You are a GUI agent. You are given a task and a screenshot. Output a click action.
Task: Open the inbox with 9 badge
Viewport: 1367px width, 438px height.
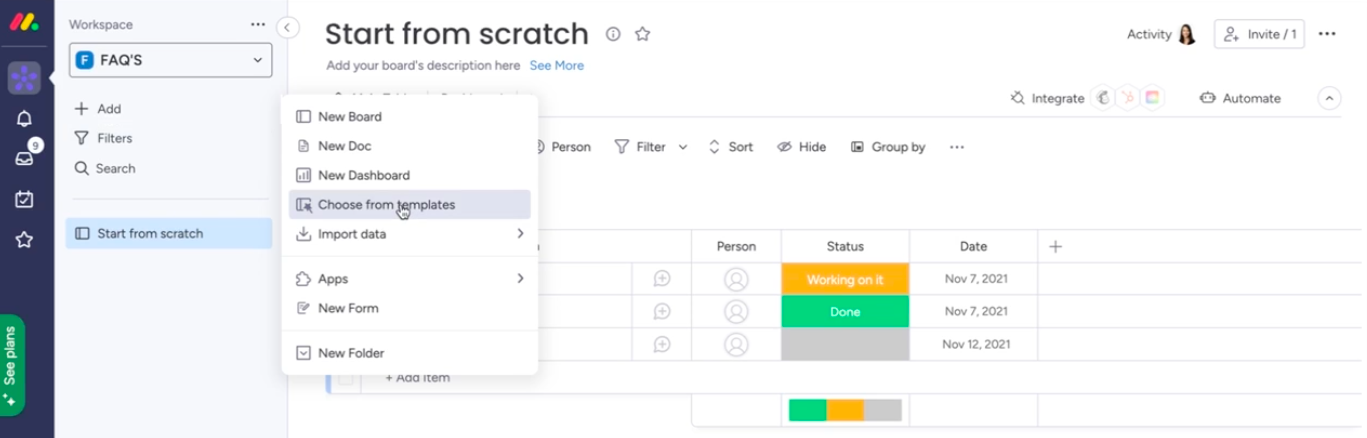point(24,158)
